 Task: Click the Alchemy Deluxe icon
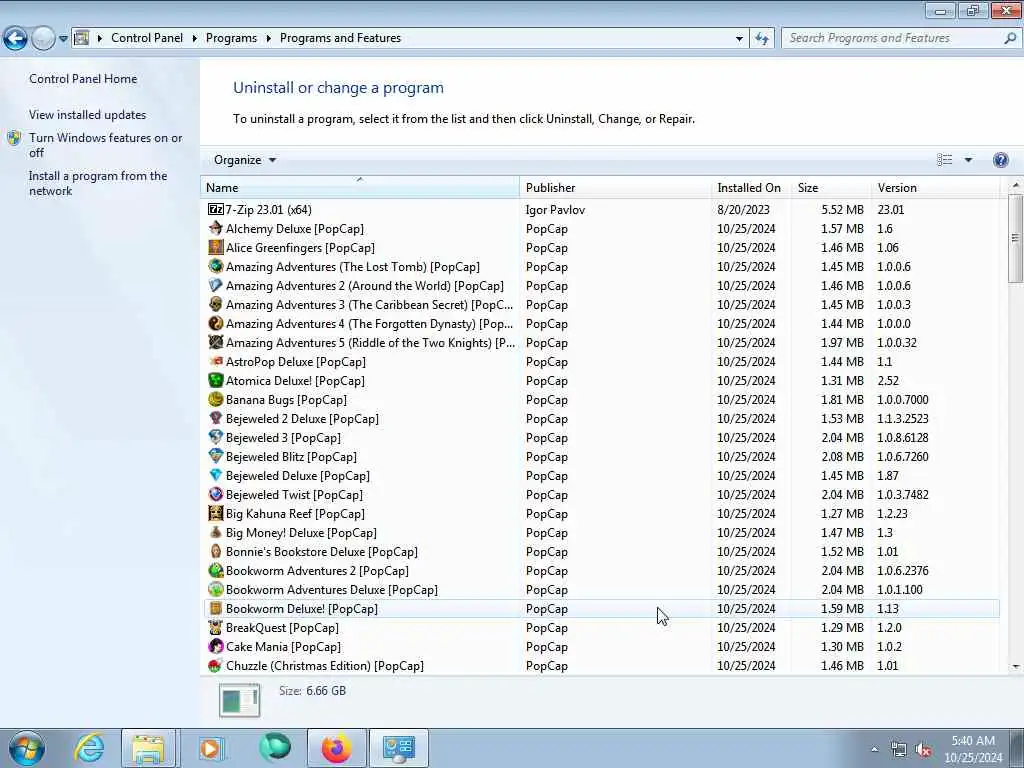[216, 229]
